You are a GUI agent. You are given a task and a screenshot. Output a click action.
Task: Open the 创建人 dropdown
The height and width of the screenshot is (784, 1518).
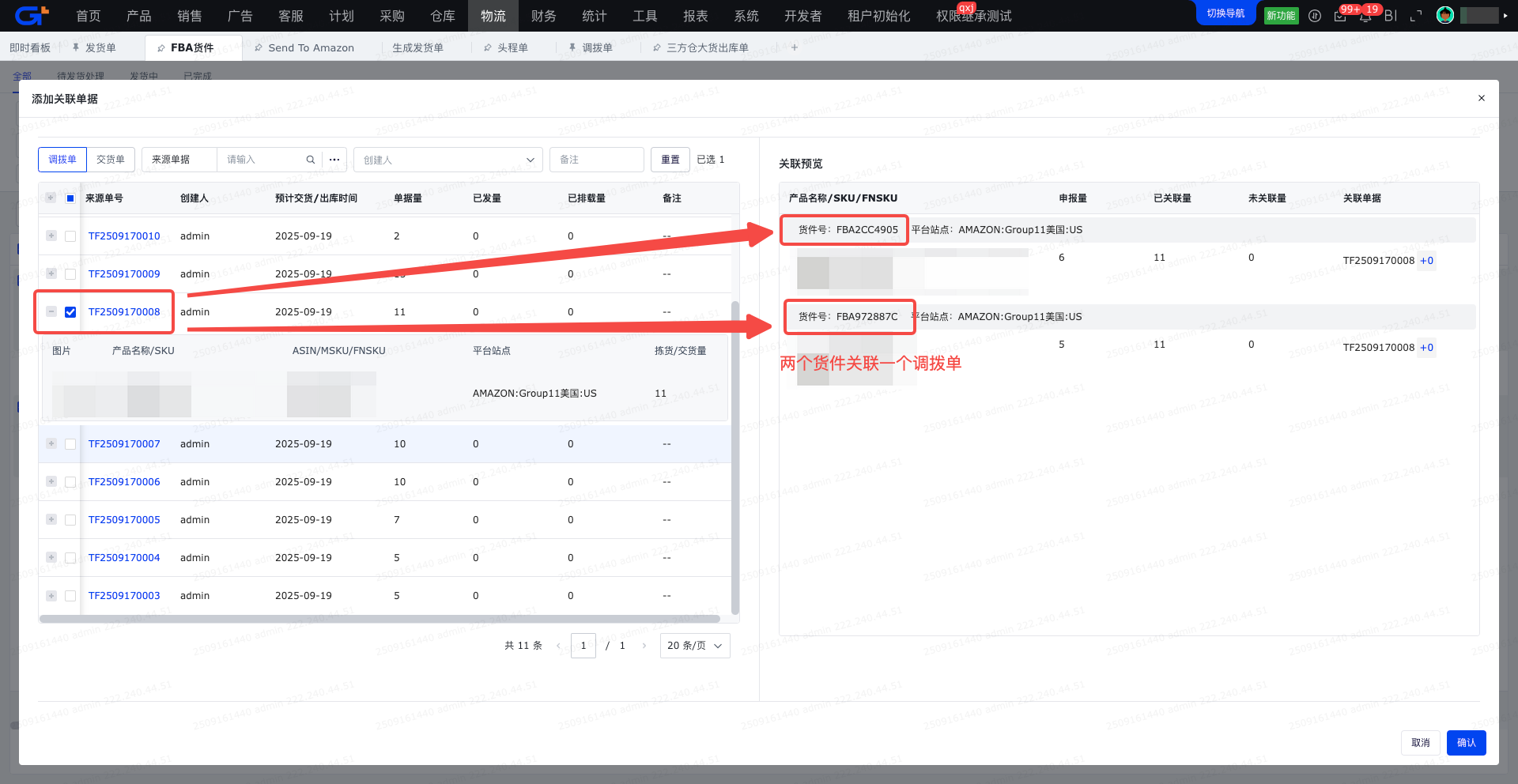coord(448,160)
